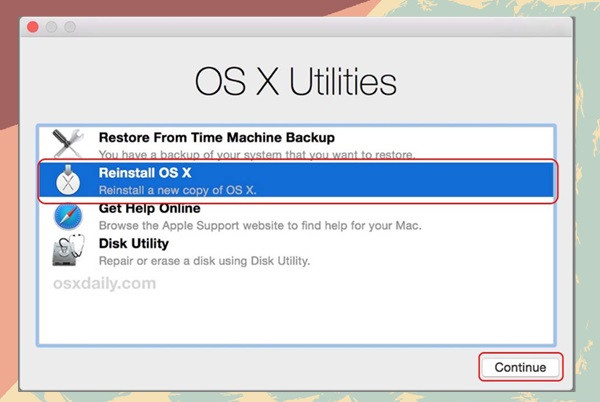Click 'Repair or erase a disk' description

[x=204, y=261]
